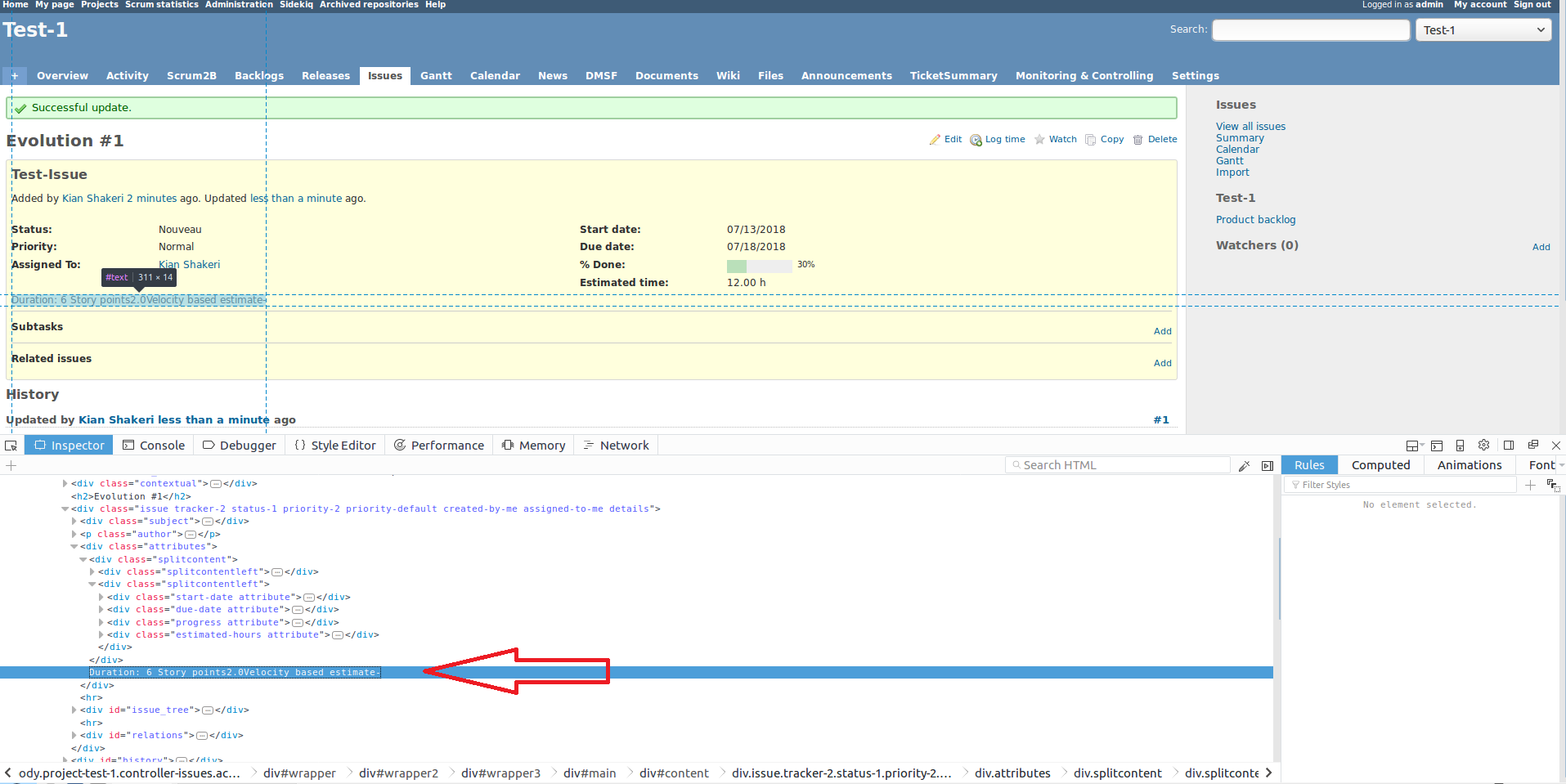Open Scrum statistics in top menu
The width and height of the screenshot is (1566, 784).
coord(162,5)
